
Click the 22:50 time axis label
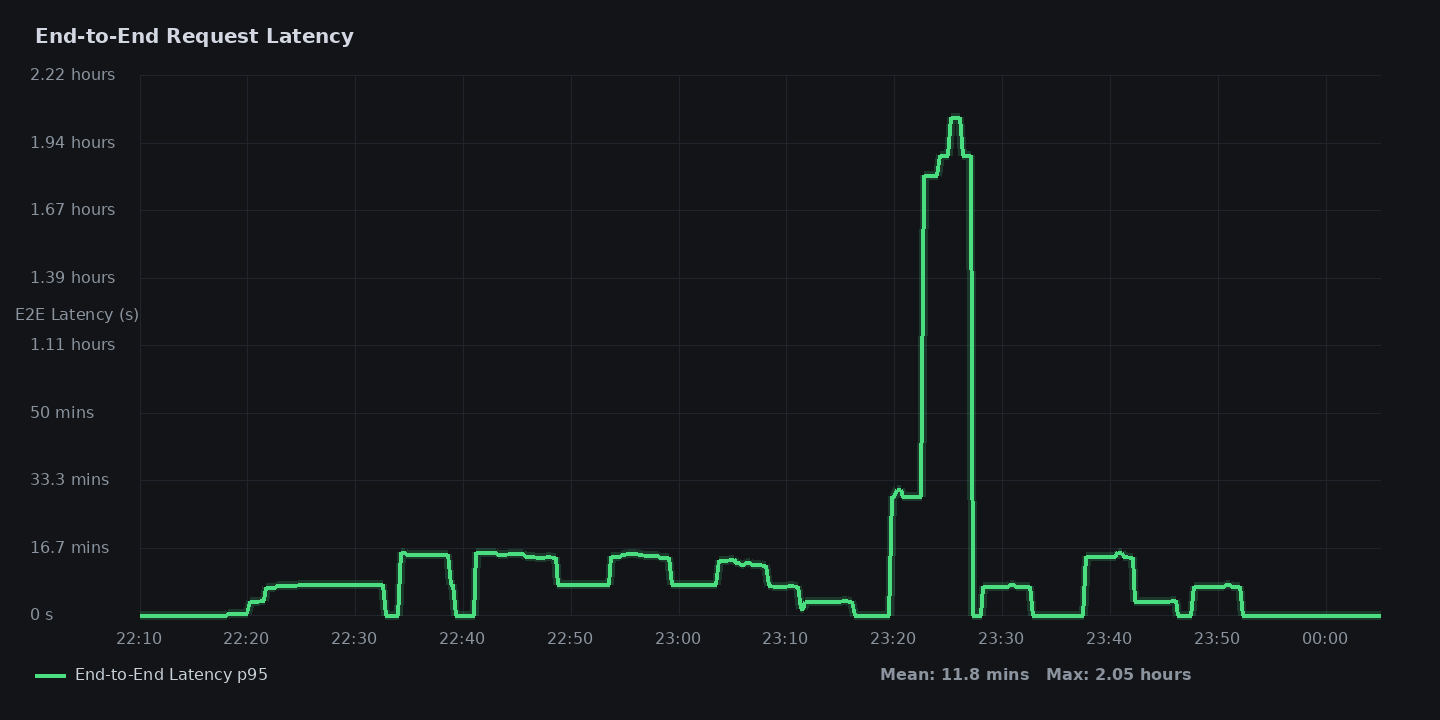570,639
